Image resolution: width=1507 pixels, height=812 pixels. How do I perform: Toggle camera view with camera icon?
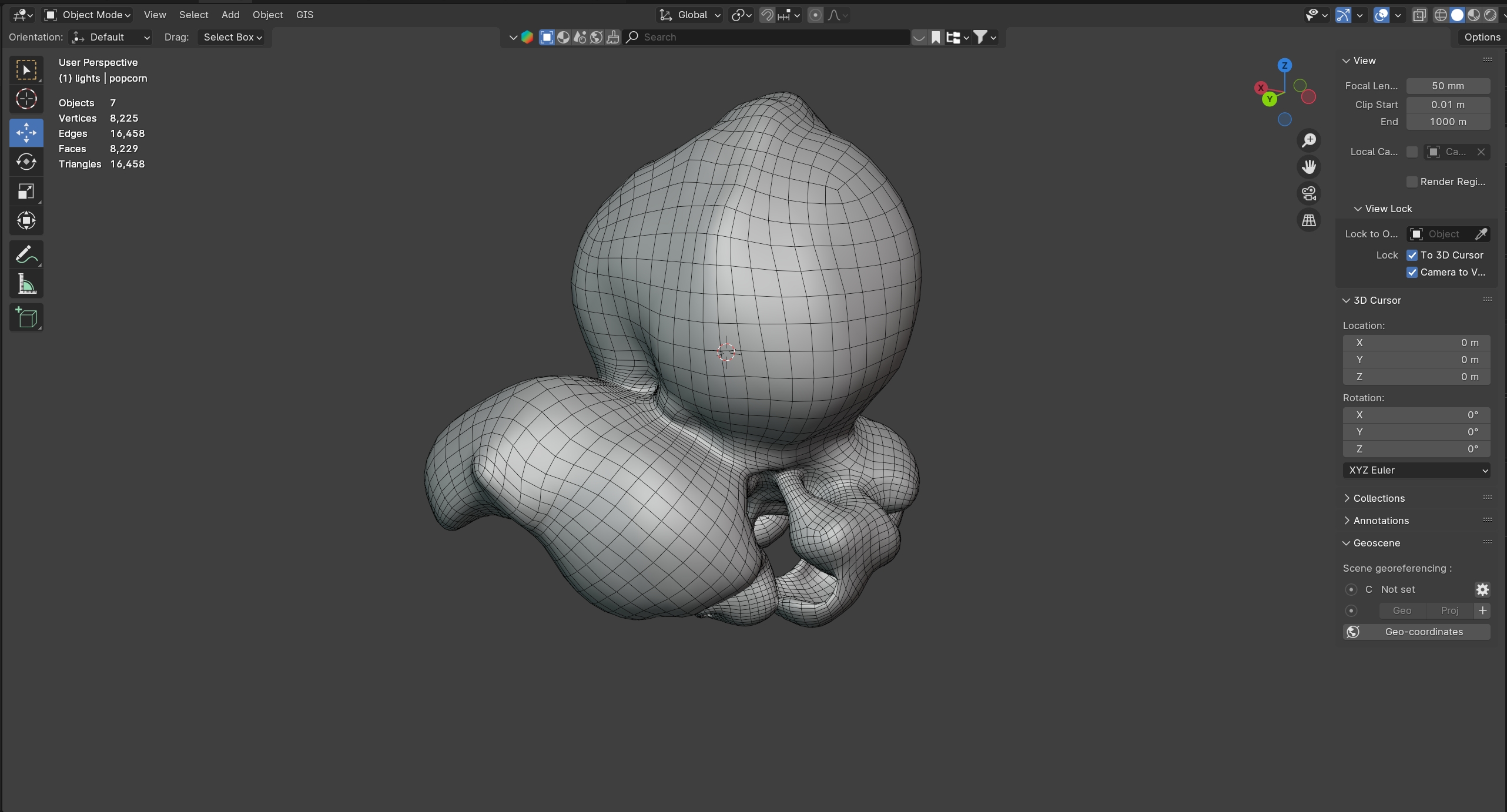tap(1308, 193)
